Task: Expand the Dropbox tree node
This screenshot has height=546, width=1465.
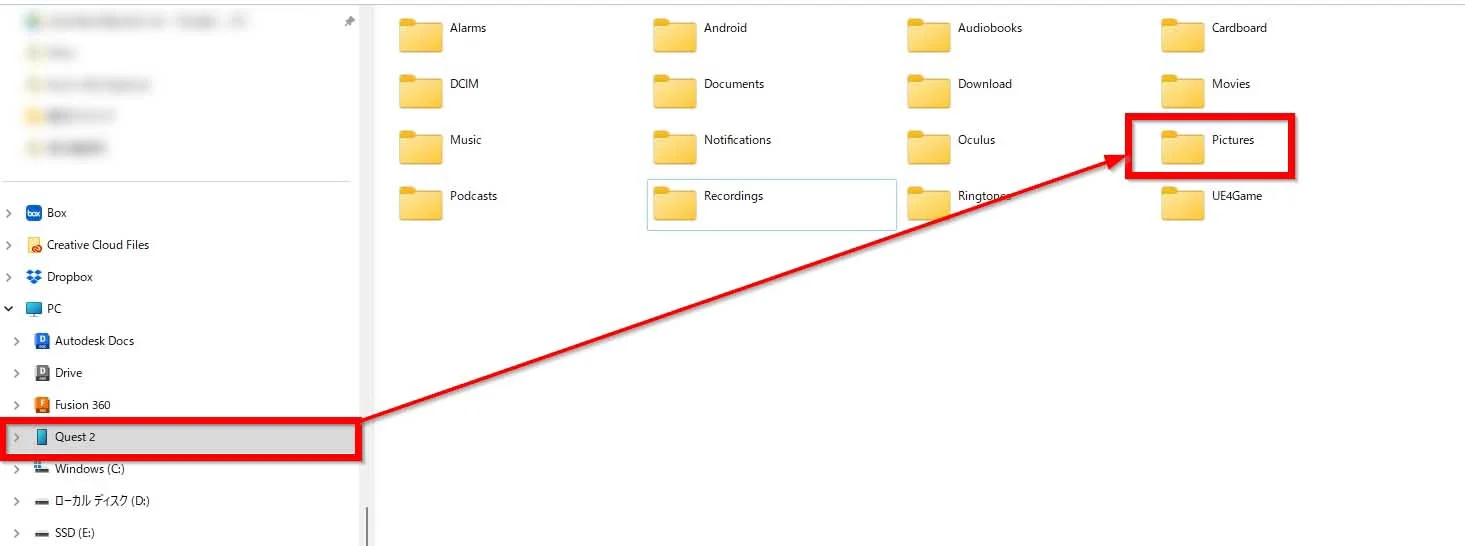Action: (x=9, y=277)
